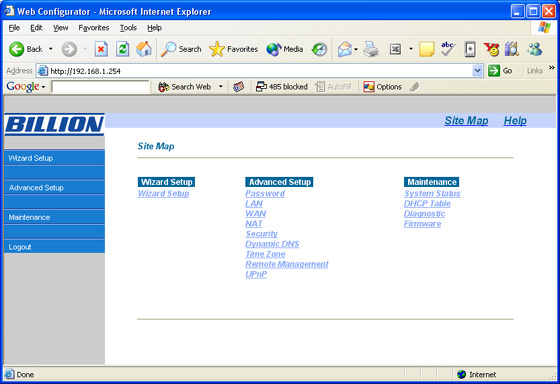Image resolution: width=560 pixels, height=384 pixels.
Task: Open the File menu
Action: click(14, 28)
